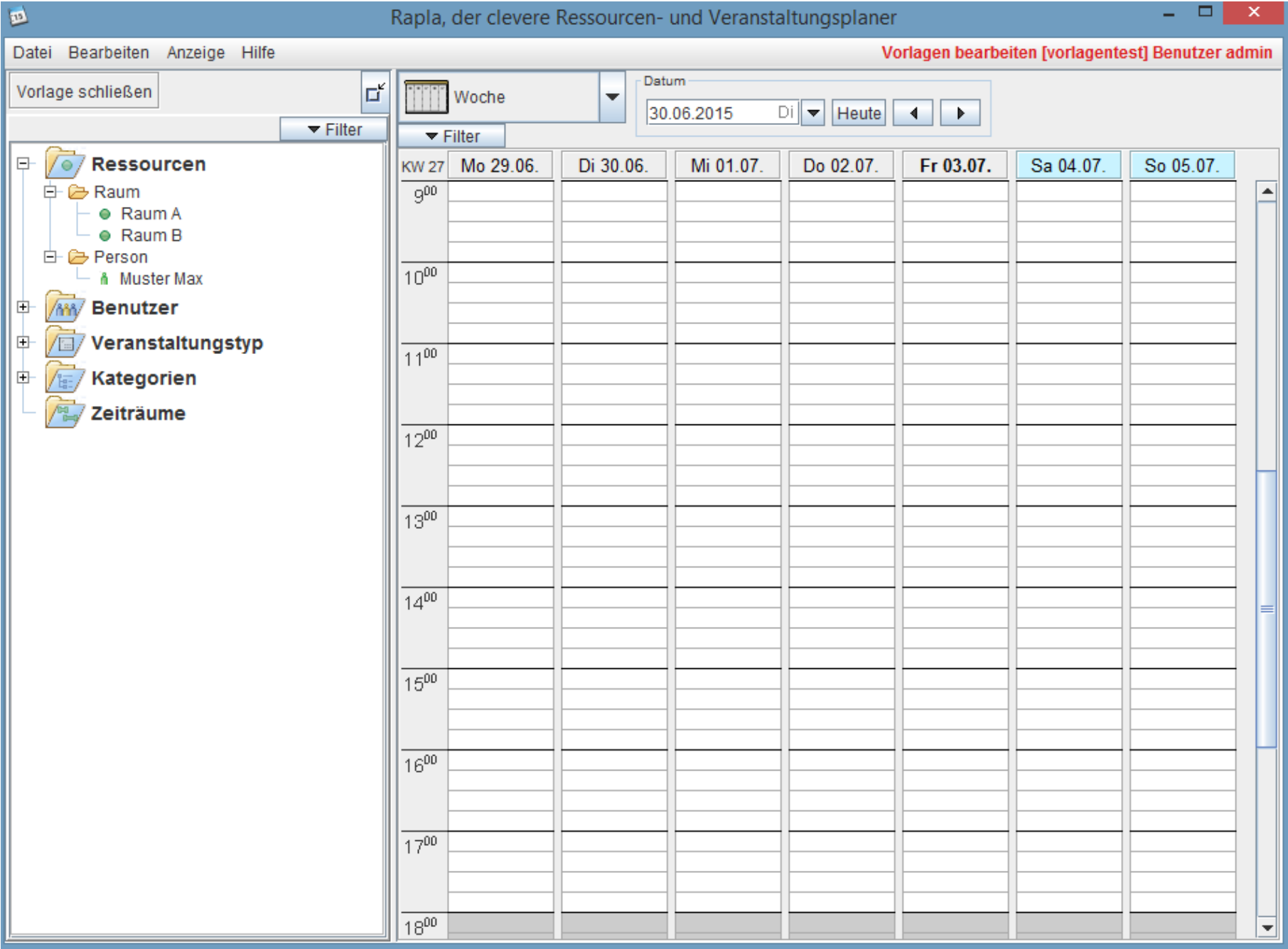The image size is (1288, 949).
Task: Select the Ressourcen label in tree
Action: click(149, 163)
